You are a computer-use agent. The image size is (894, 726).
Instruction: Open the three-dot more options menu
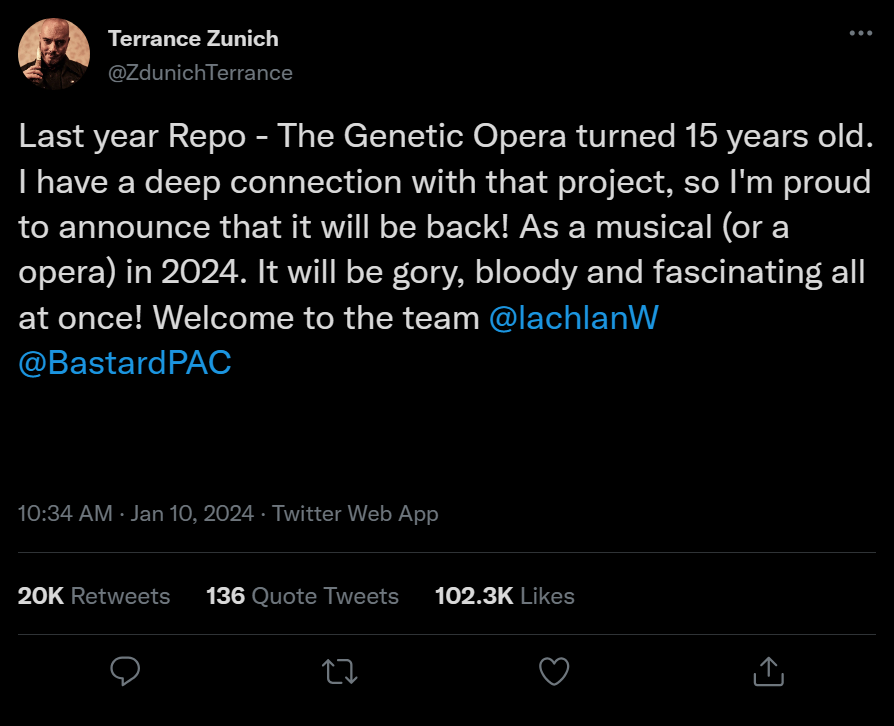coord(860,33)
